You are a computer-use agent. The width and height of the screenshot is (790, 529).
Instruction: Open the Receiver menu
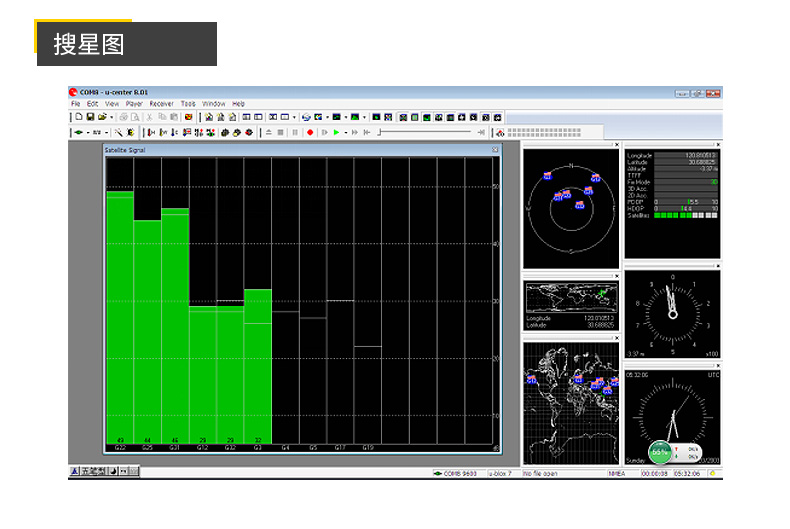161,103
